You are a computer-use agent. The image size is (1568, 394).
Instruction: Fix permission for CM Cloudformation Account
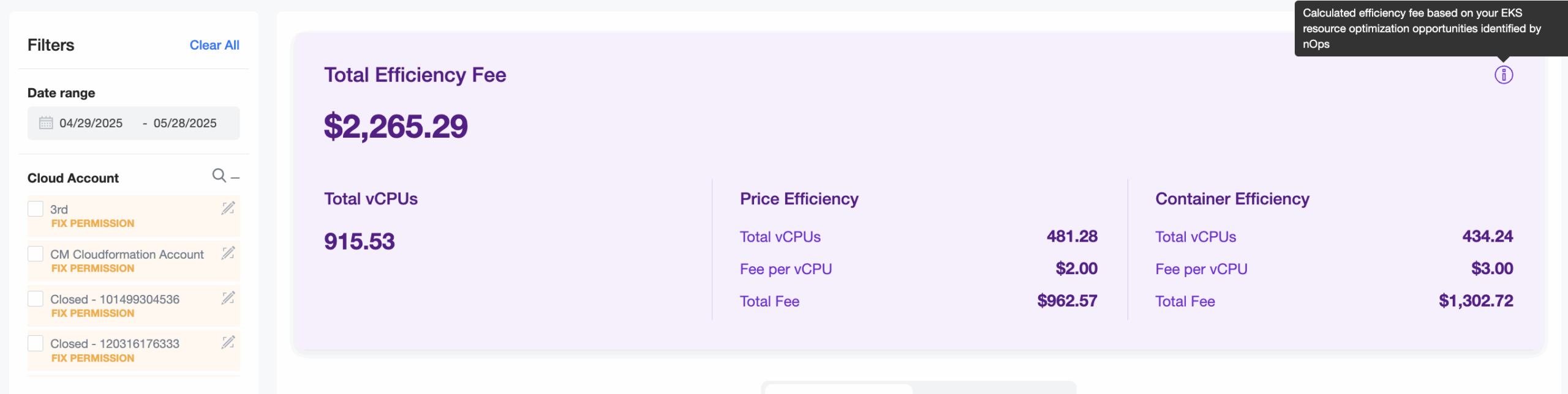click(92, 268)
